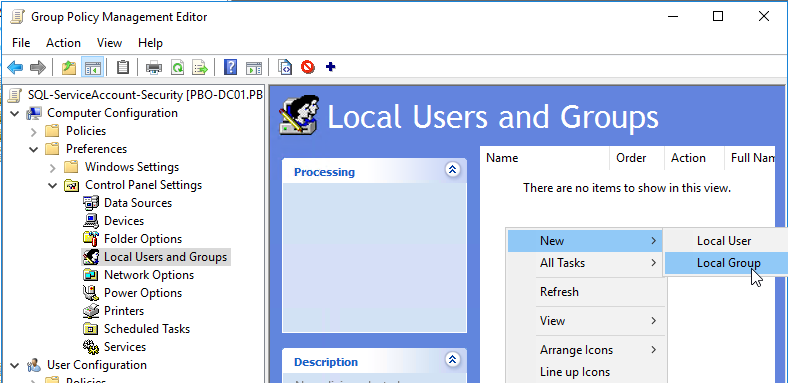Open the Action menu

pyautogui.click(x=63, y=43)
